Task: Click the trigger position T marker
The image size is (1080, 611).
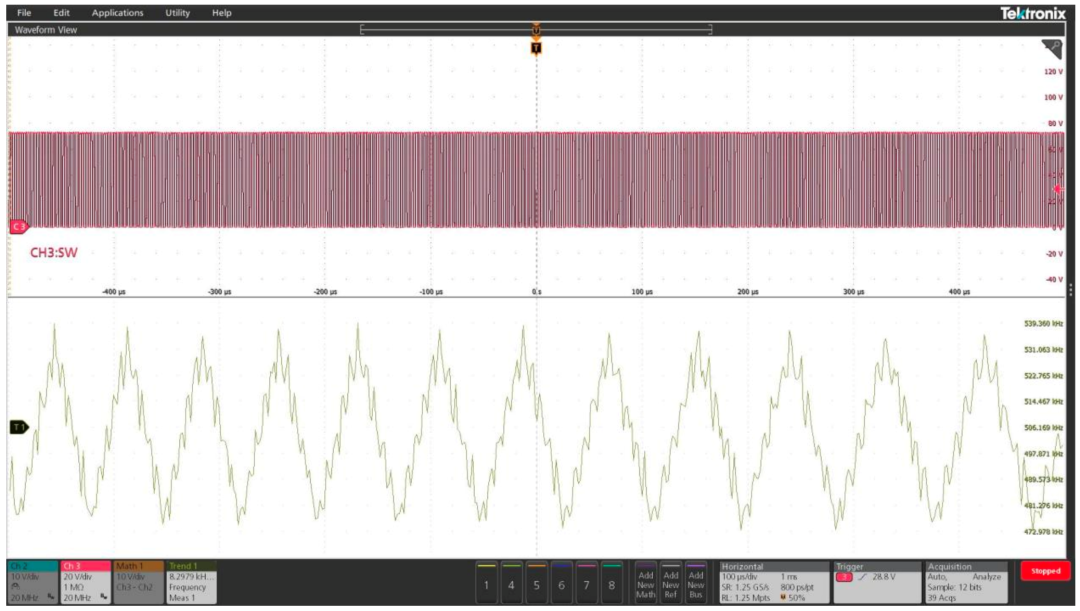Action: click(x=536, y=47)
